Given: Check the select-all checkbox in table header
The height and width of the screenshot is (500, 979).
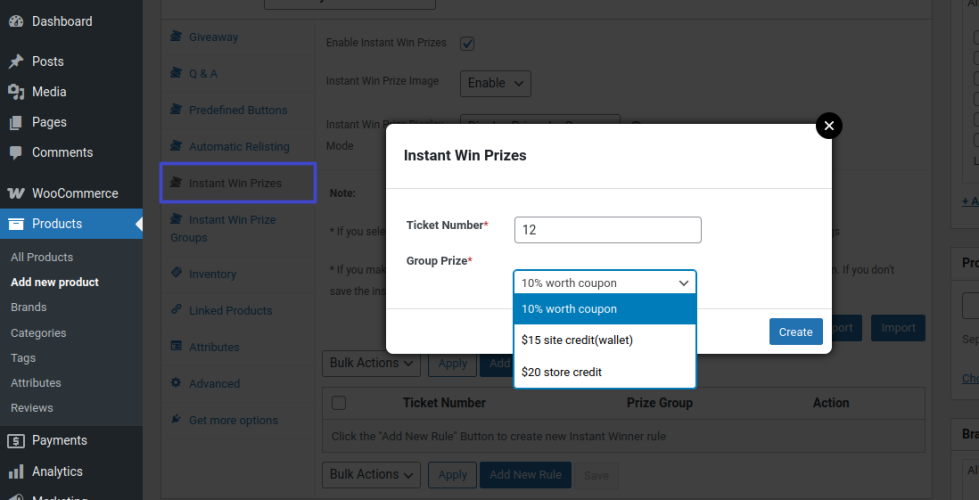Looking at the screenshot, I should 338,403.
